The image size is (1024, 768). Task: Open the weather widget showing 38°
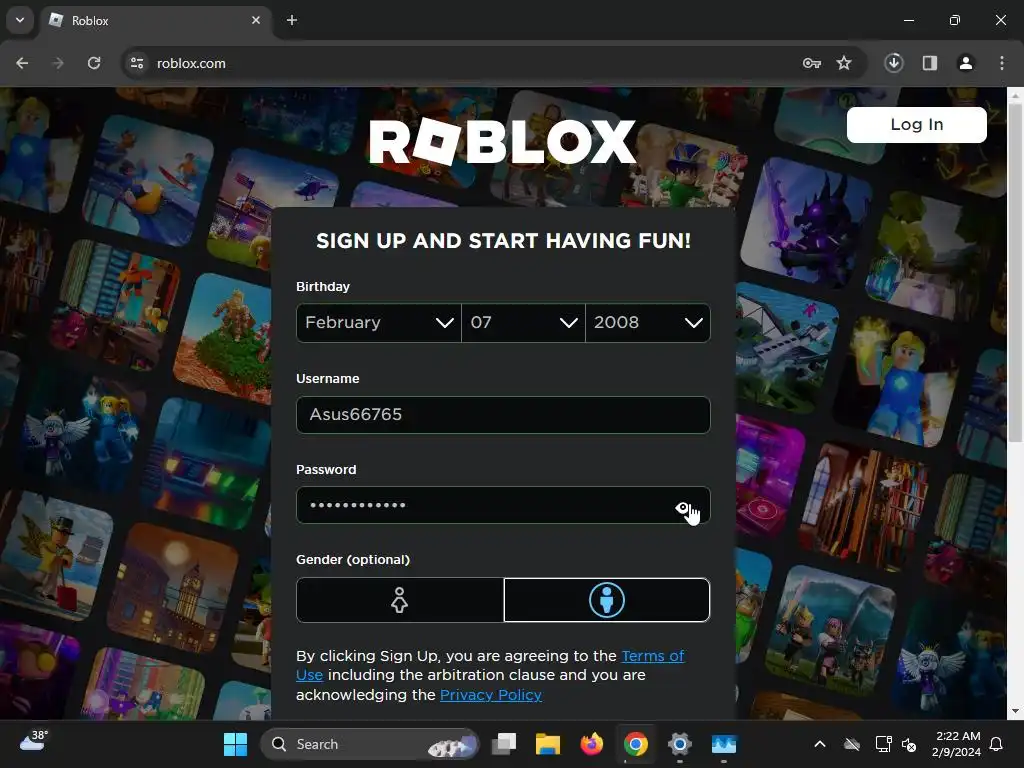pyautogui.click(x=33, y=741)
